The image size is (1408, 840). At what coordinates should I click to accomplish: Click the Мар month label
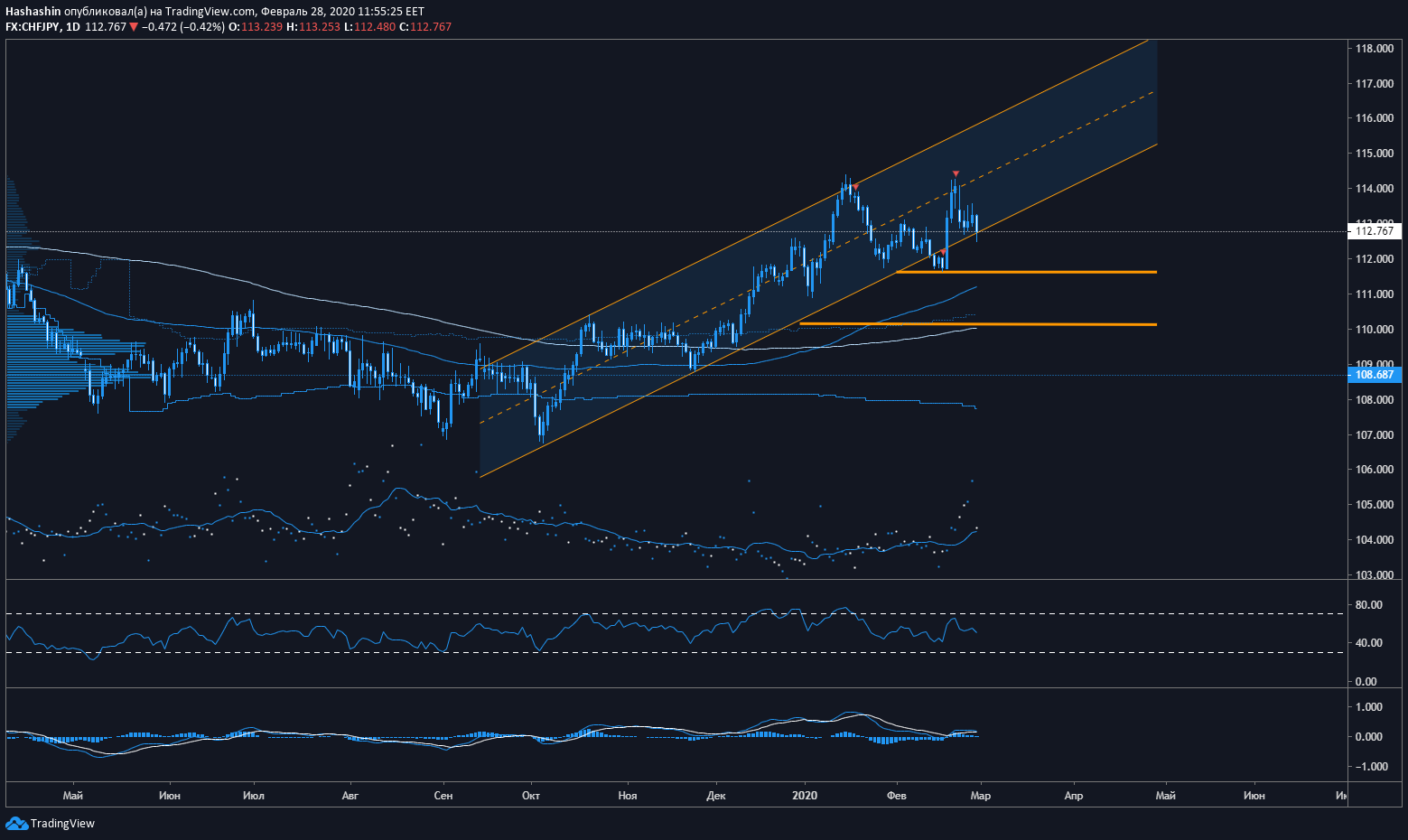(981, 796)
